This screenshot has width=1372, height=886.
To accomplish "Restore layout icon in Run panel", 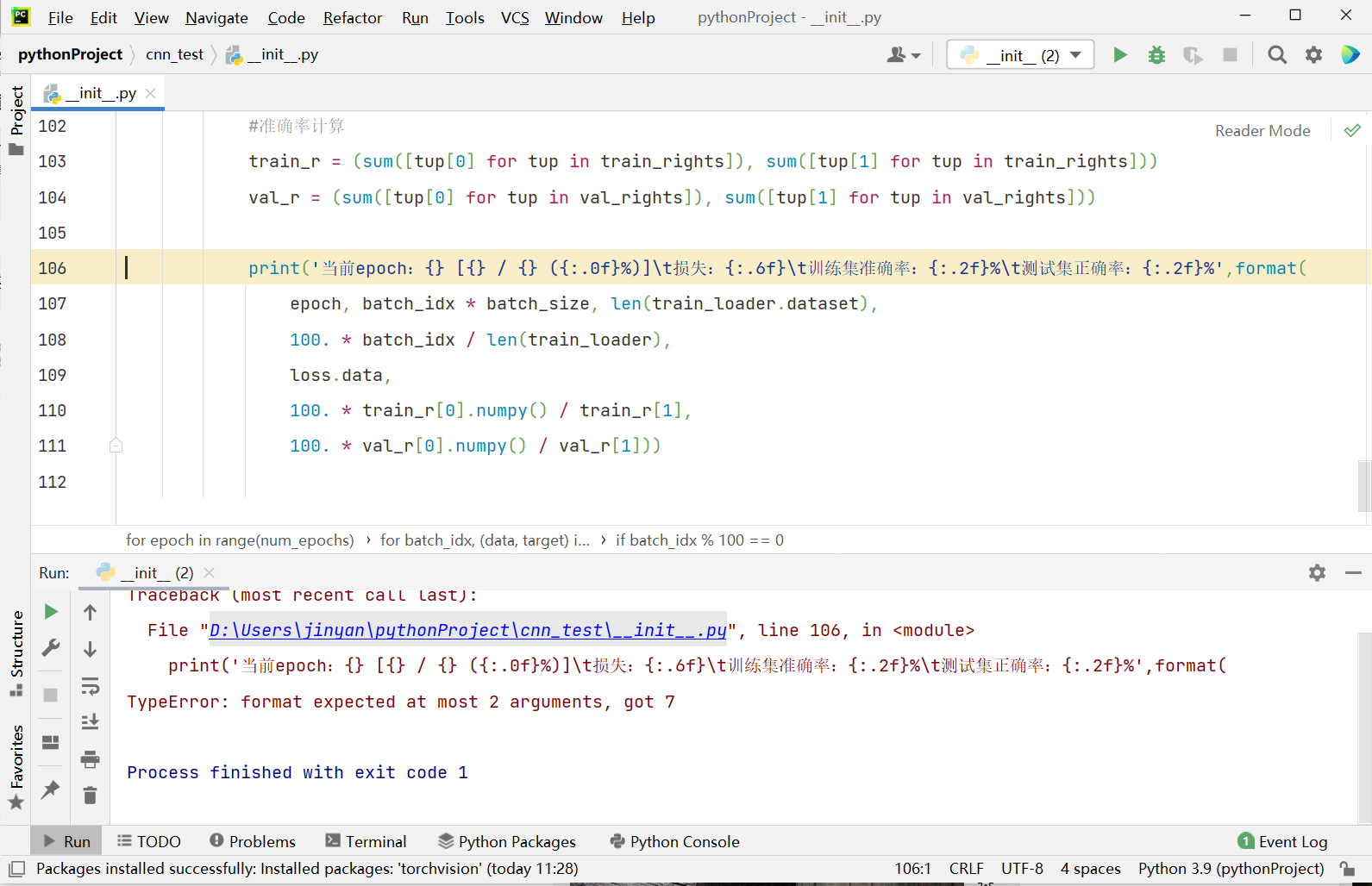I will (x=51, y=742).
